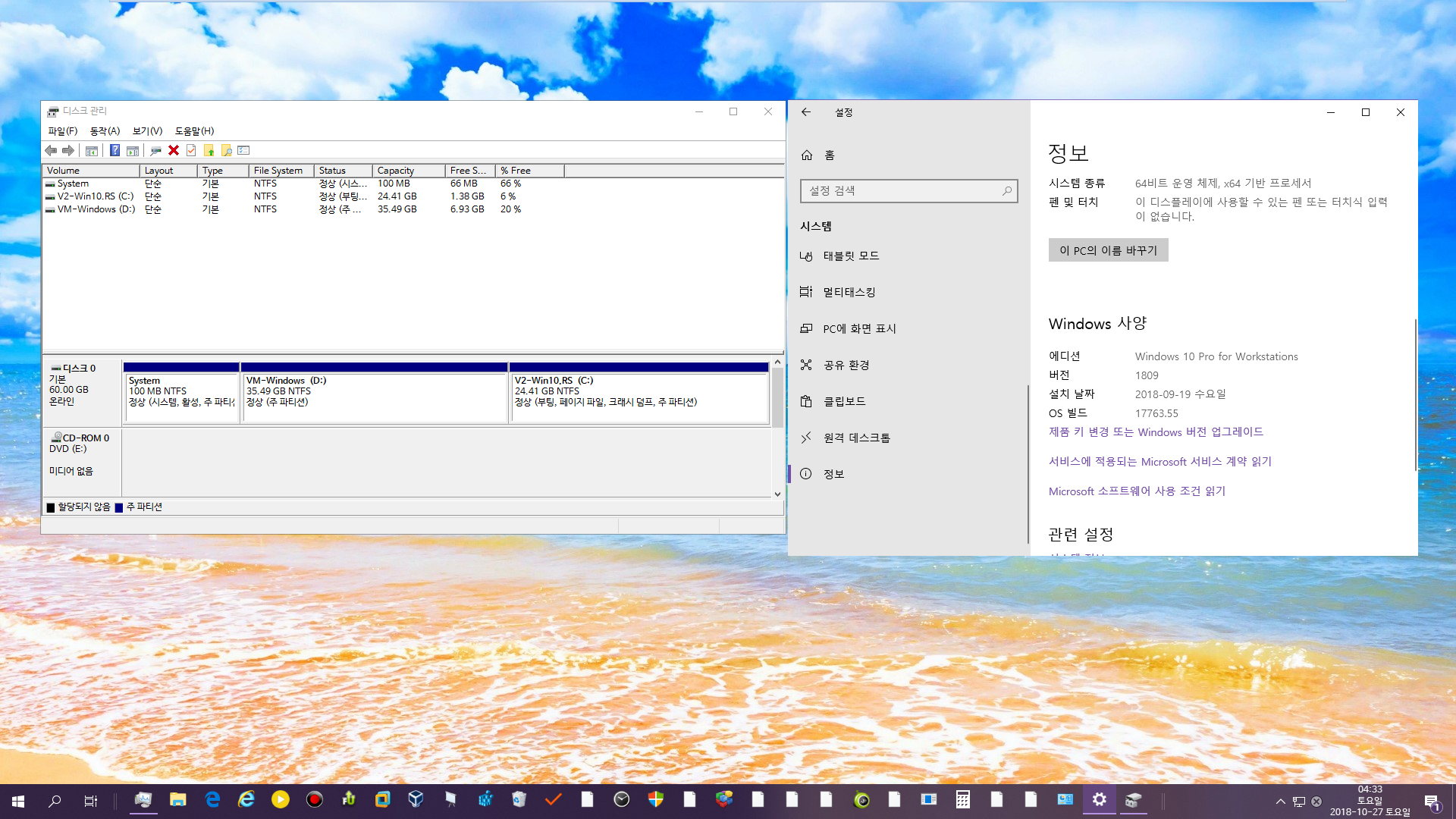Launch Internet Explorer from taskbar
This screenshot has width=1456, height=819.
(246, 799)
